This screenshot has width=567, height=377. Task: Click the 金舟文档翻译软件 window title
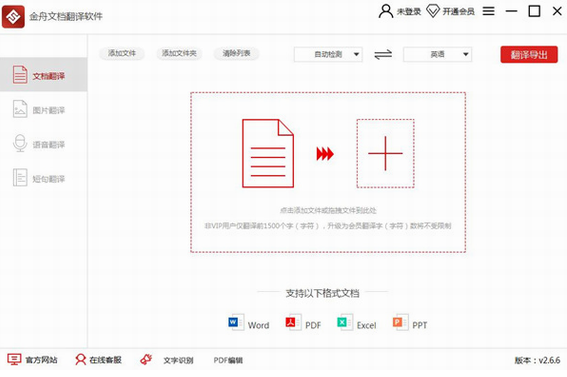[66, 16]
